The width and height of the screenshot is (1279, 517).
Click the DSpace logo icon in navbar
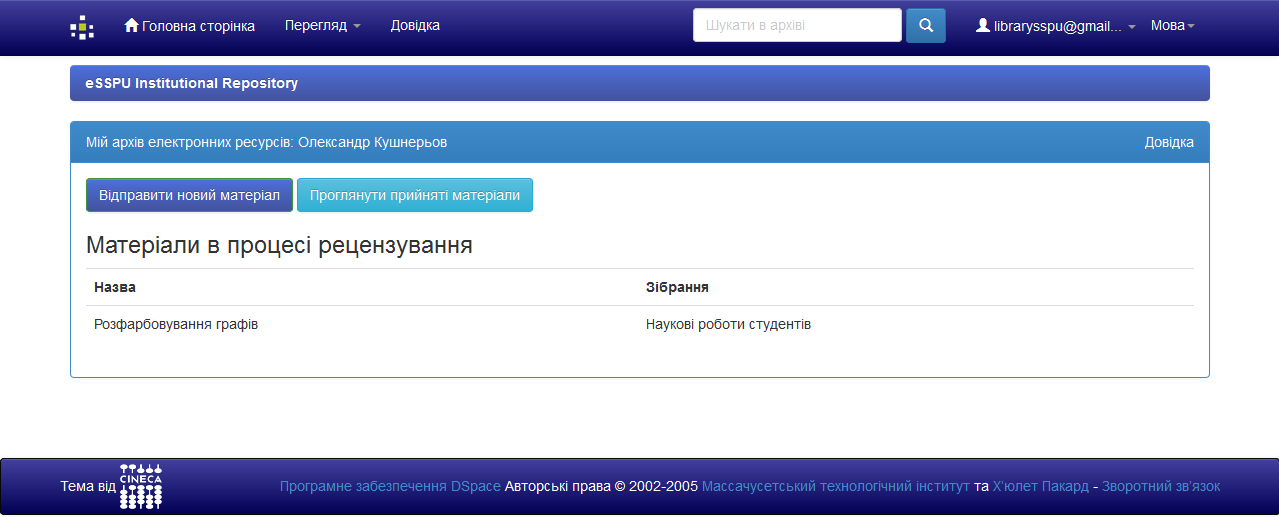point(82,27)
